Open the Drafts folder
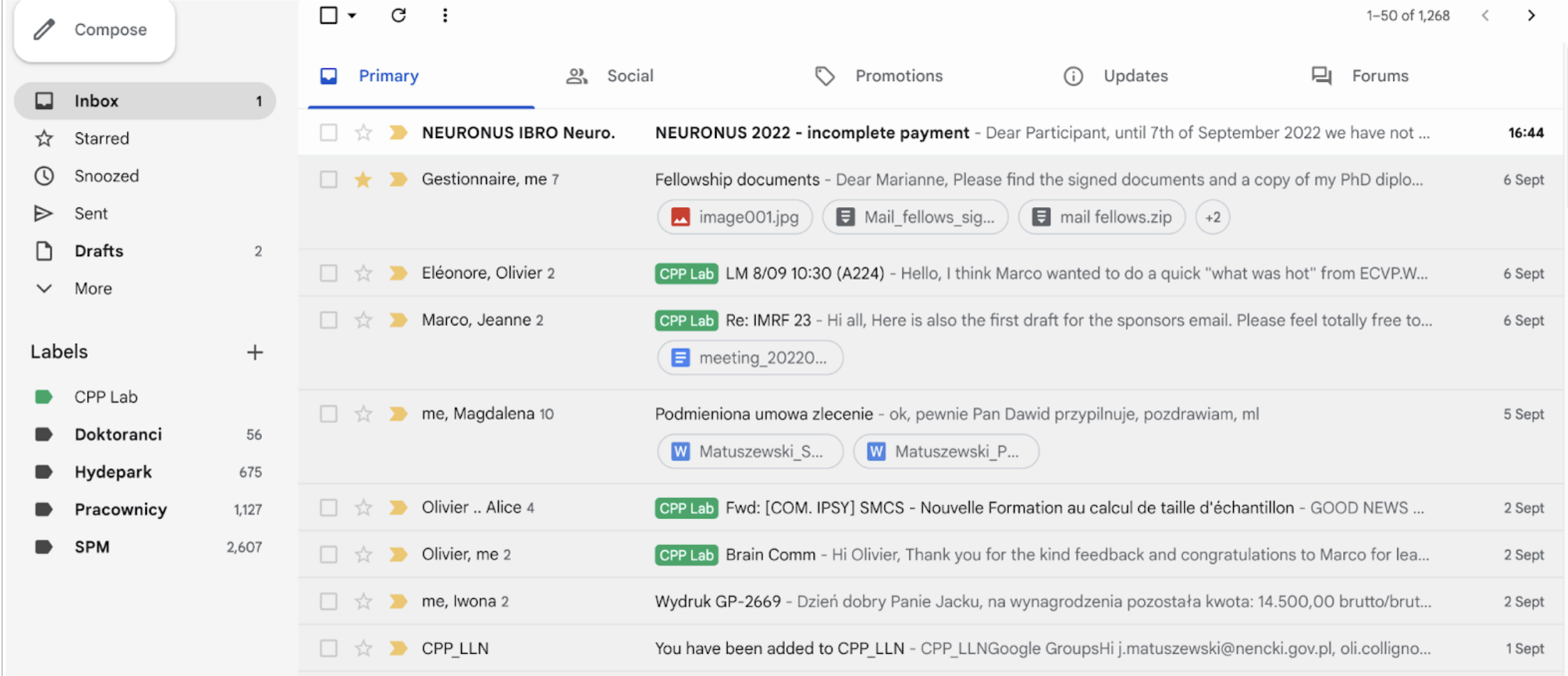Image resolution: width=1568 pixels, height=676 pixels. click(x=145, y=251)
